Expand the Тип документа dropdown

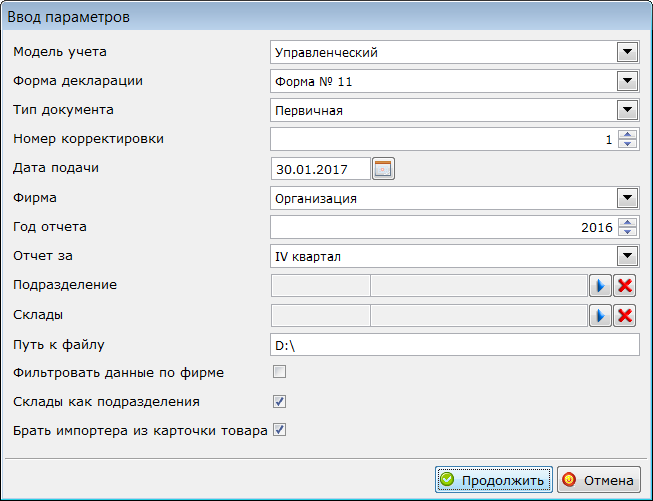[628, 110]
